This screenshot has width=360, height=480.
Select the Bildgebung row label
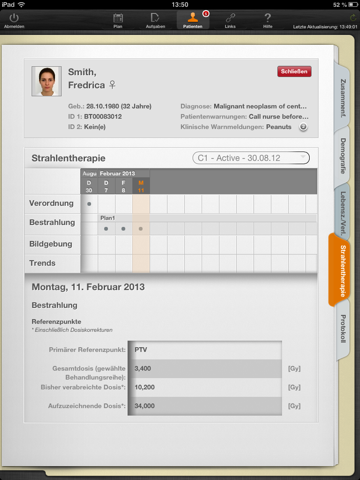51,244
